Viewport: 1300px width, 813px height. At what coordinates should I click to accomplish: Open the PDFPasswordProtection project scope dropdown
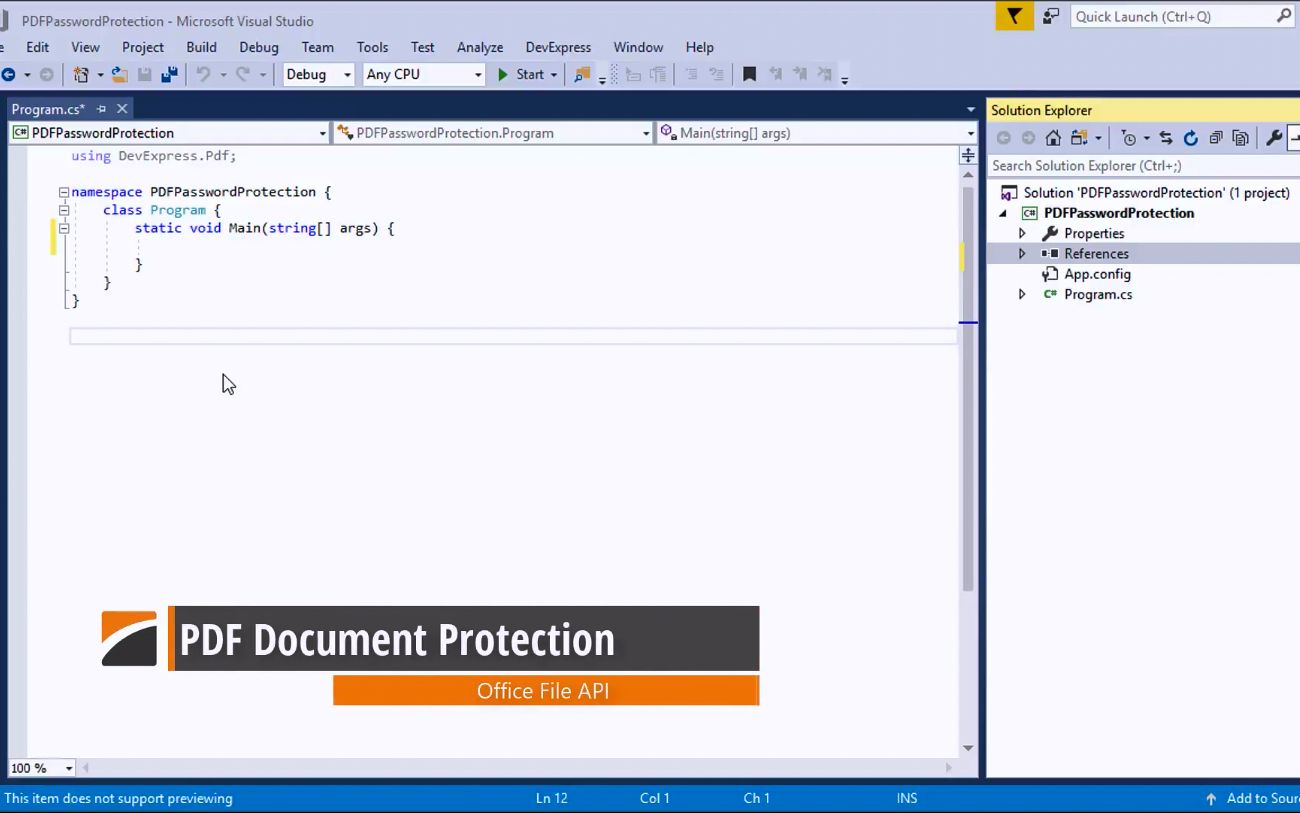coord(323,133)
